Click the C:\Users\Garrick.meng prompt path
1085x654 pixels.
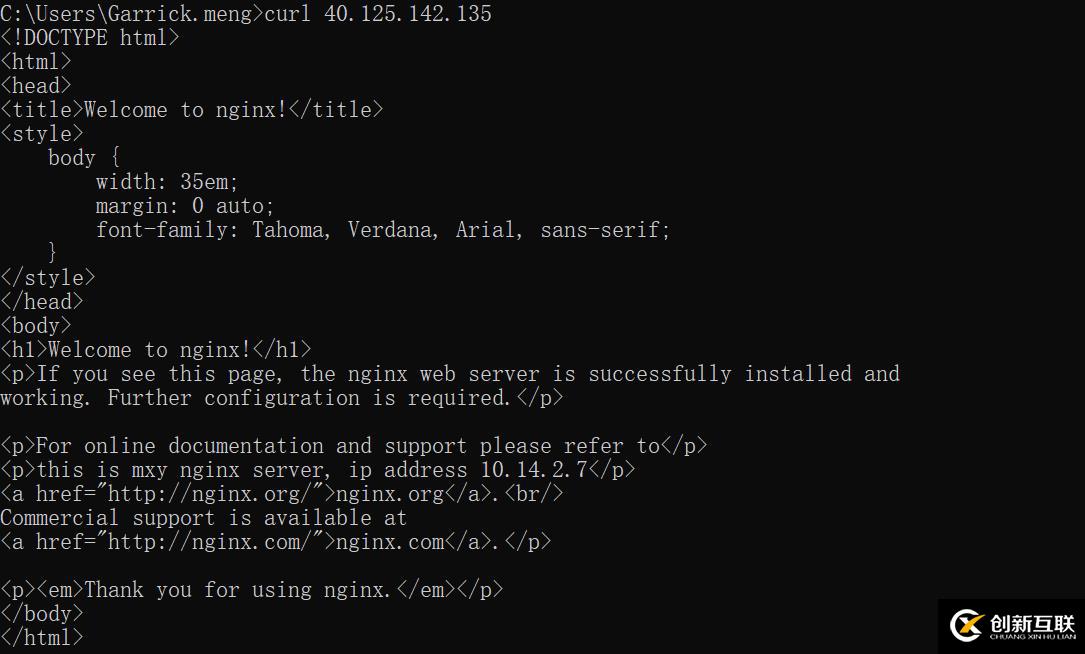[127, 13]
